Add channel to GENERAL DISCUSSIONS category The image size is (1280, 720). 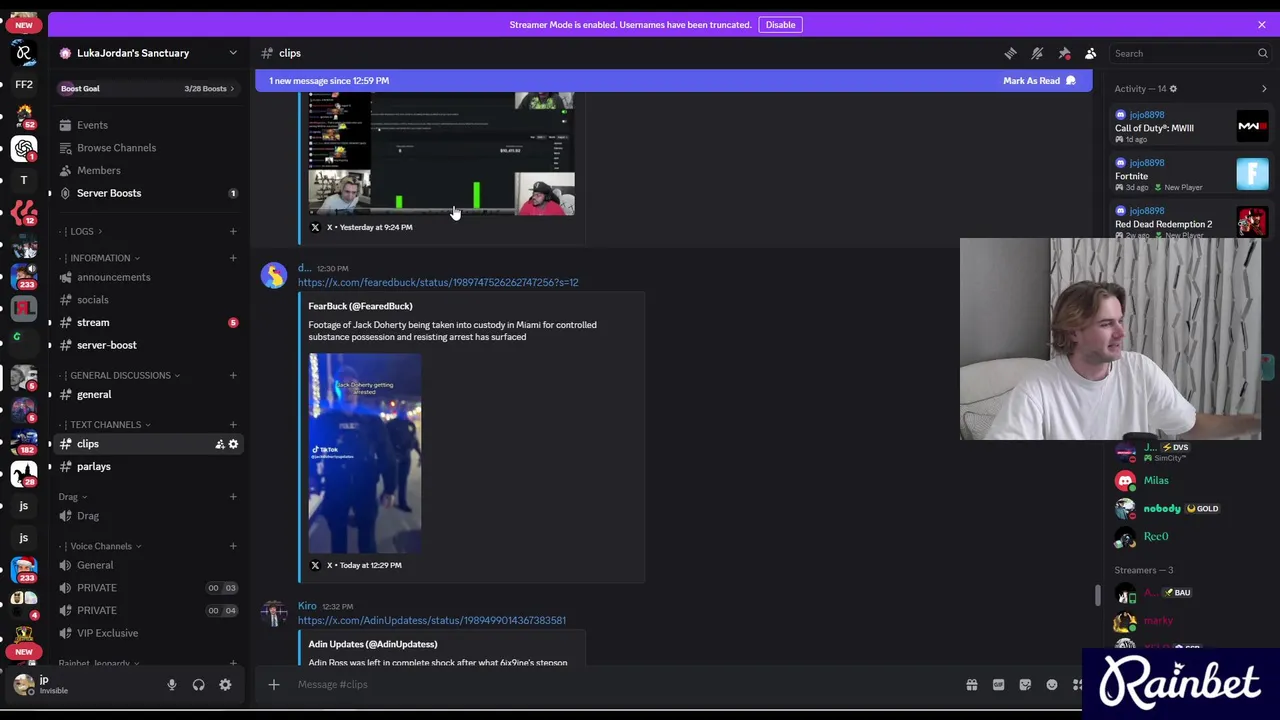click(233, 375)
